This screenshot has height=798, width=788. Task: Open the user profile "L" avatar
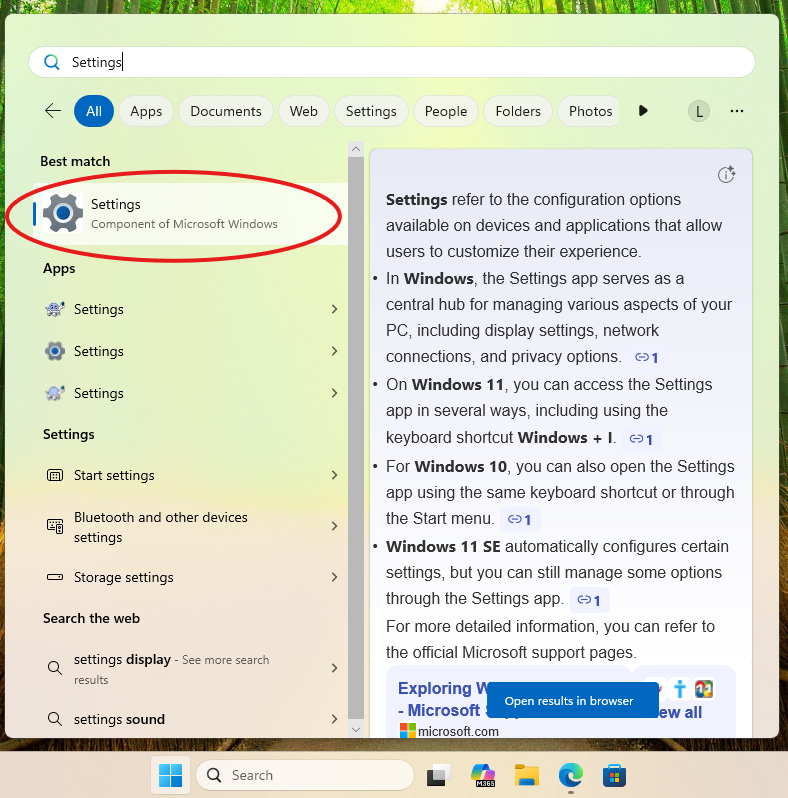(699, 111)
